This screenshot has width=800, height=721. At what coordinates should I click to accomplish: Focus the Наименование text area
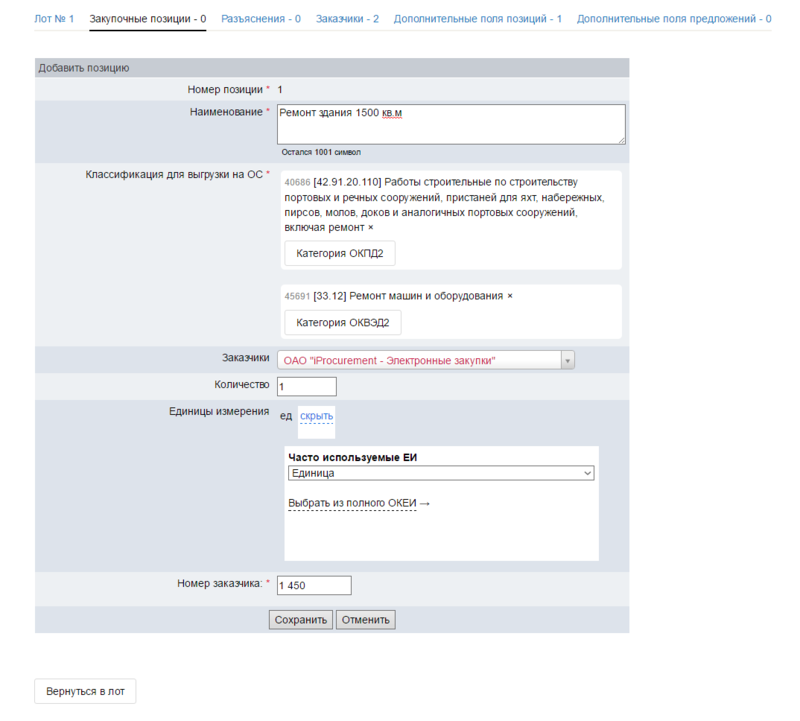coord(450,124)
